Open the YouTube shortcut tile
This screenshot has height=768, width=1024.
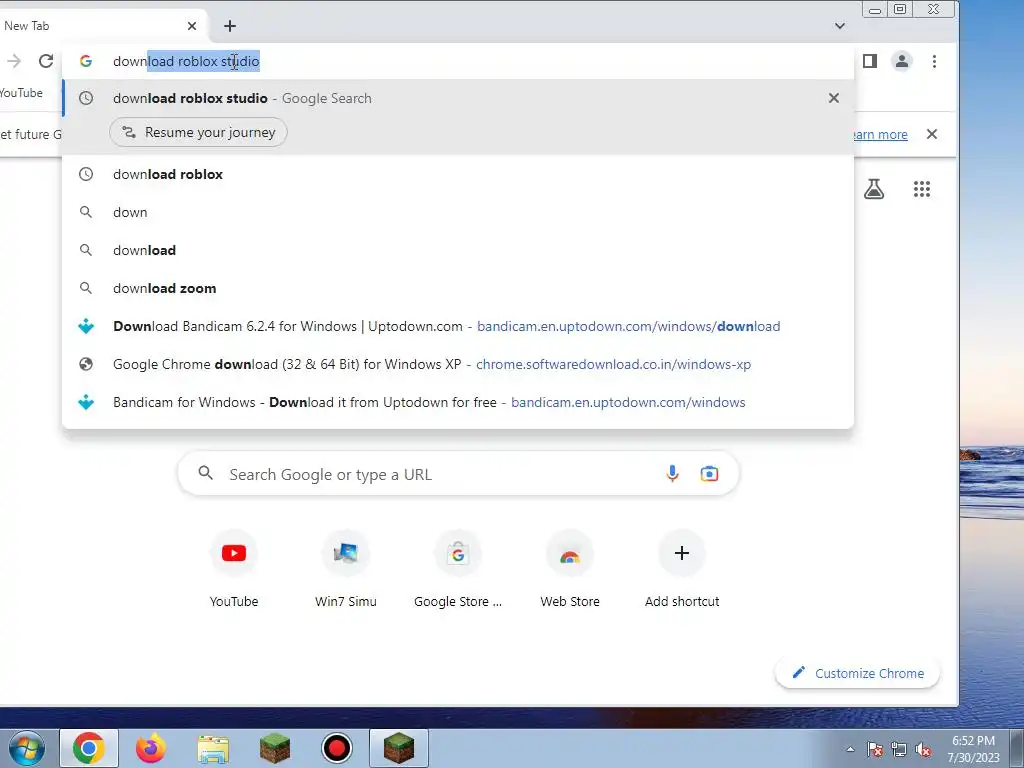[234, 569]
